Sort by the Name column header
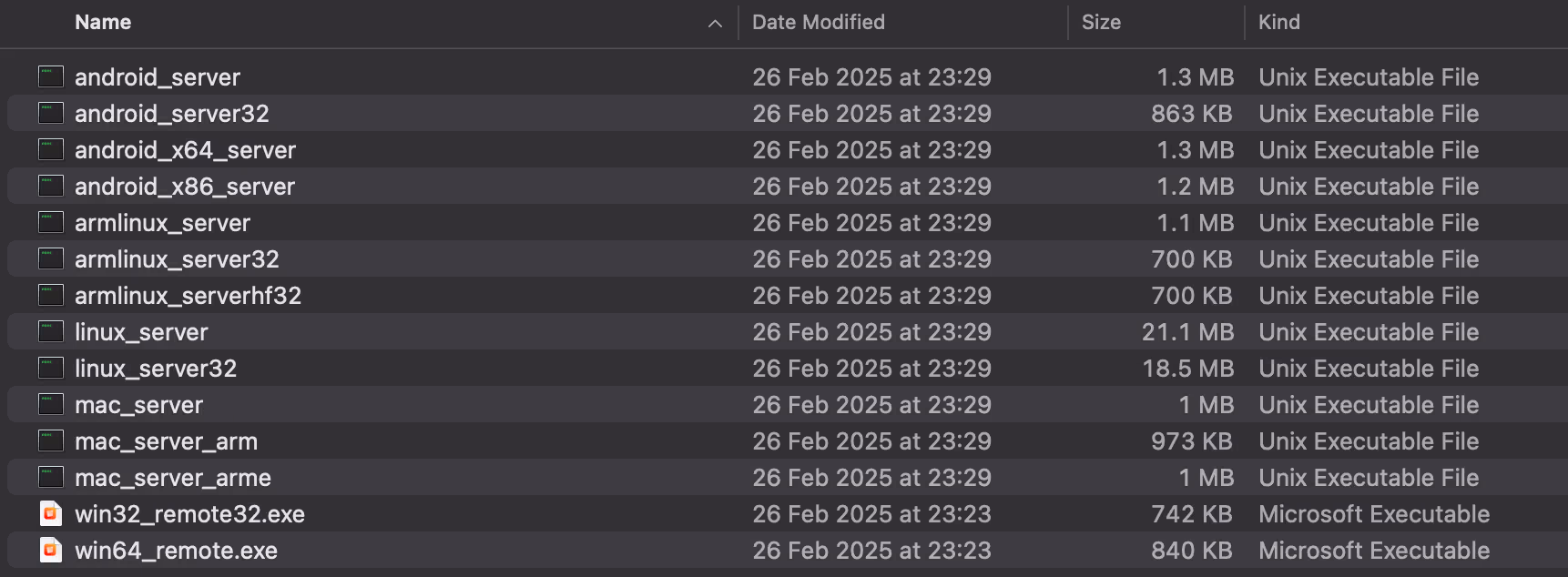This screenshot has width=1568, height=577. (x=103, y=23)
